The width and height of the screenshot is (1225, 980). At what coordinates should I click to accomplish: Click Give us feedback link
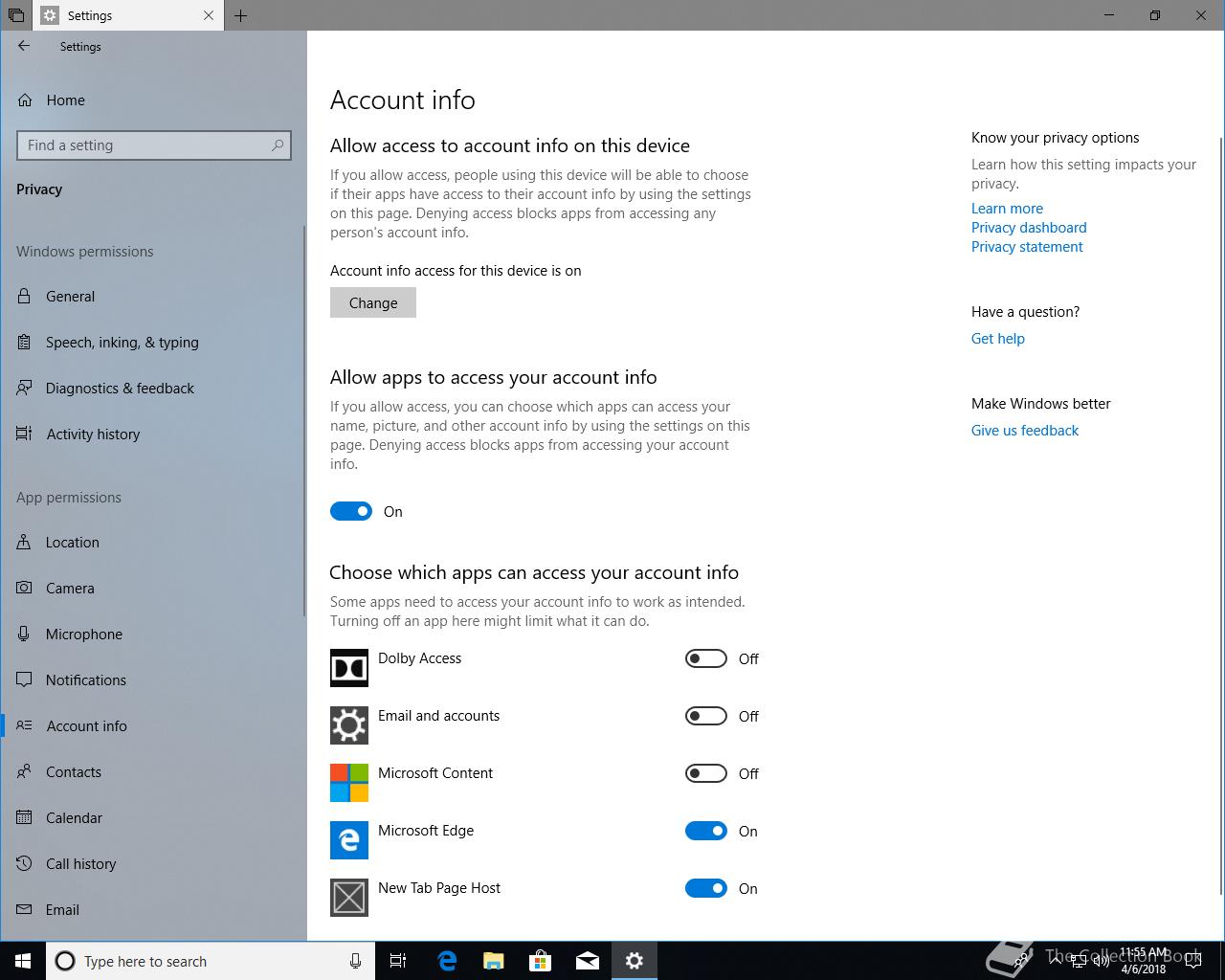pyautogui.click(x=1024, y=431)
